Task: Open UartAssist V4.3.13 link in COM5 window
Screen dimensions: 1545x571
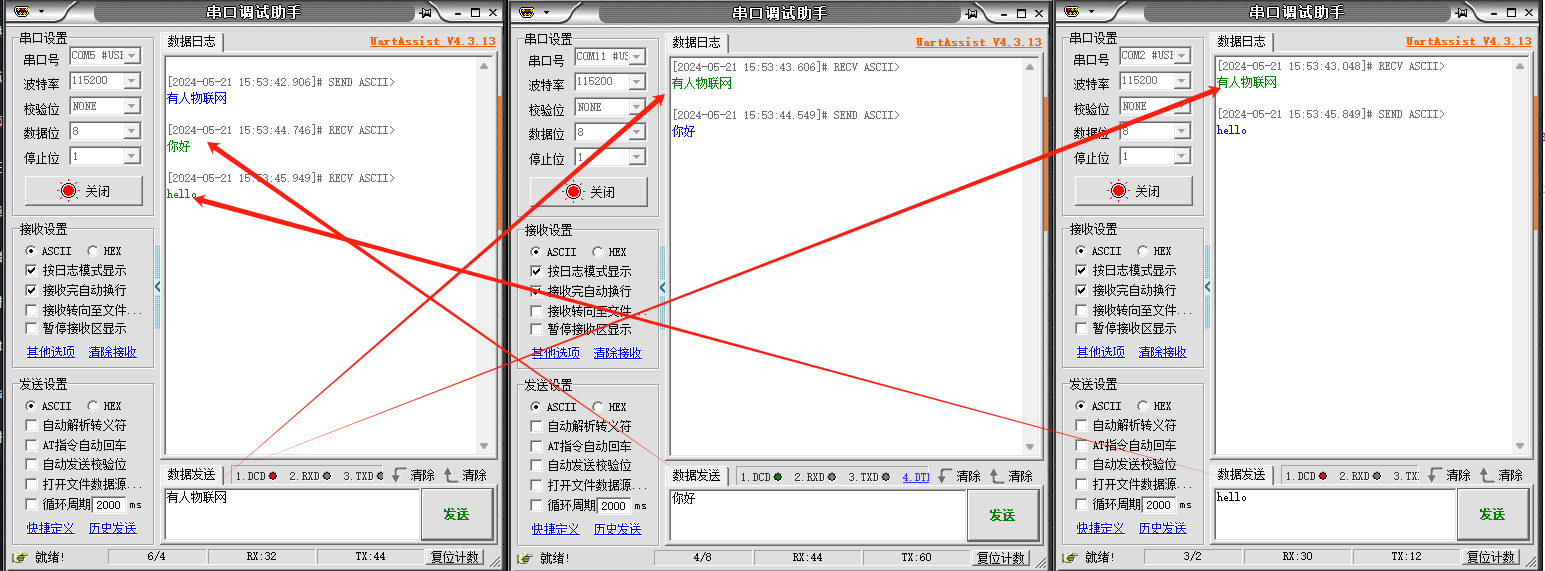Action: click(432, 41)
